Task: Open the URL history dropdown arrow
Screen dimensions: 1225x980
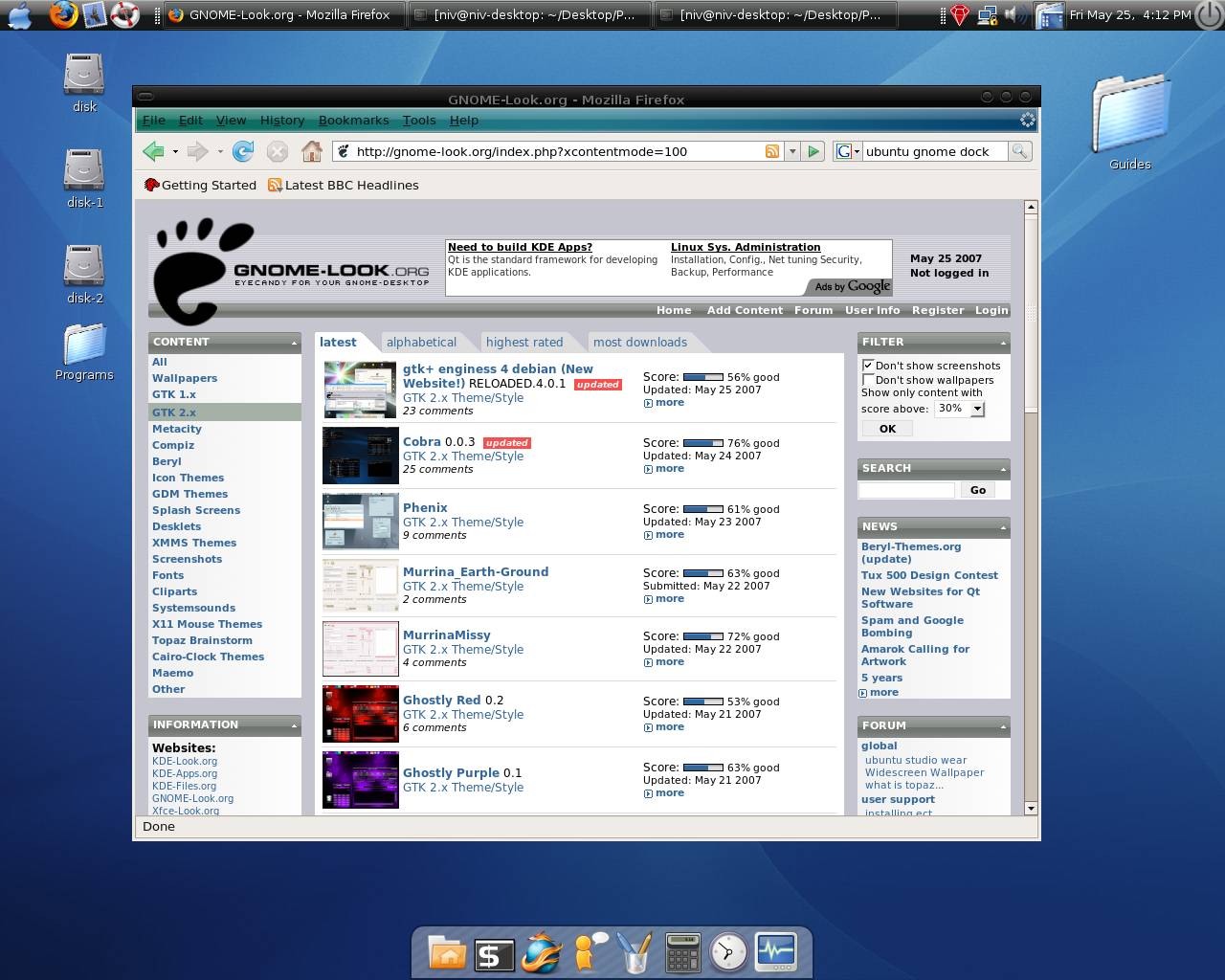Action: (792, 151)
